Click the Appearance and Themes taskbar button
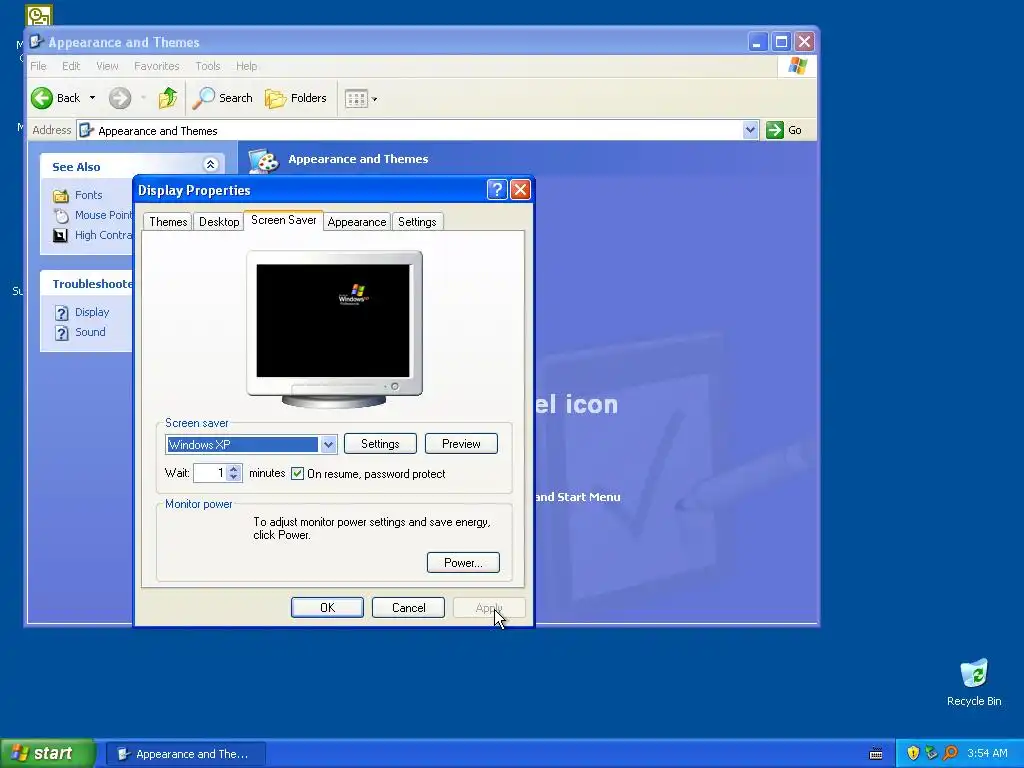Viewport: 1024px width, 768px height. (x=185, y=754)
